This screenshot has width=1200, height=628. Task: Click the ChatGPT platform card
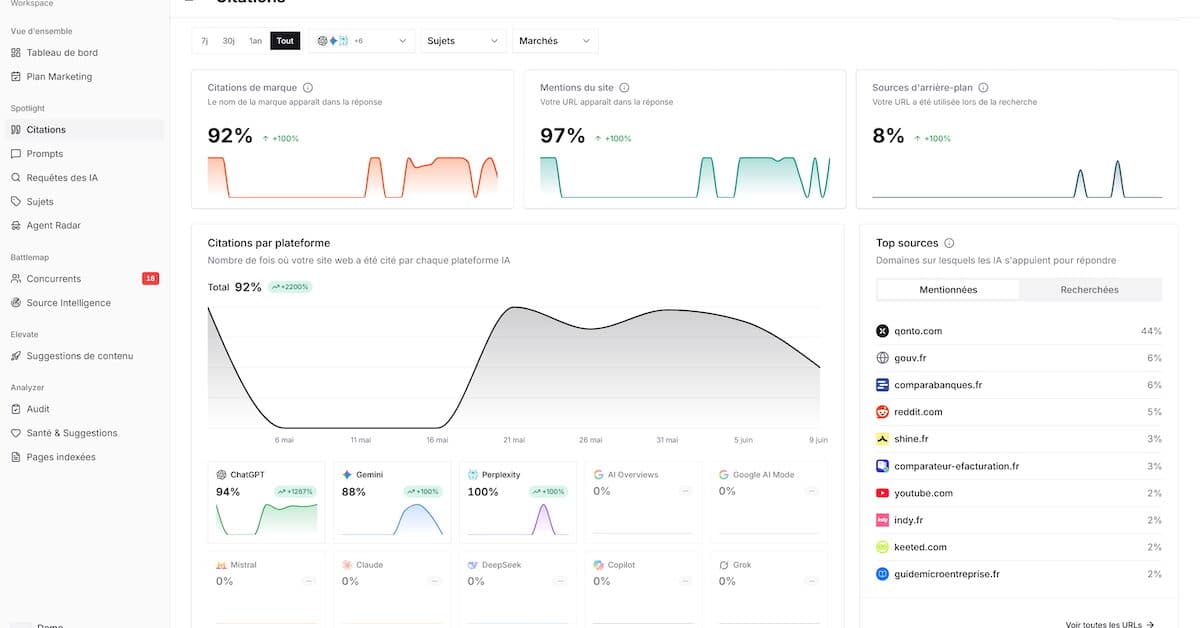267,502
